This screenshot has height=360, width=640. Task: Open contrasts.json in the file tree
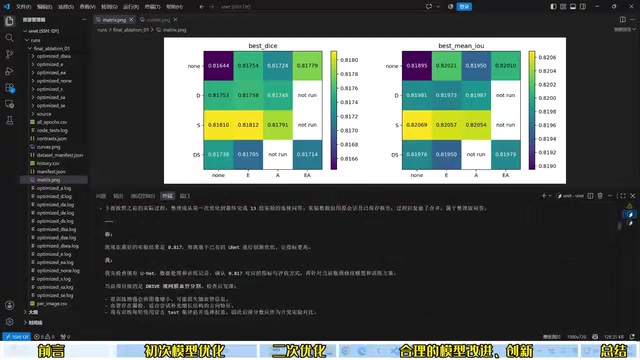49,138
